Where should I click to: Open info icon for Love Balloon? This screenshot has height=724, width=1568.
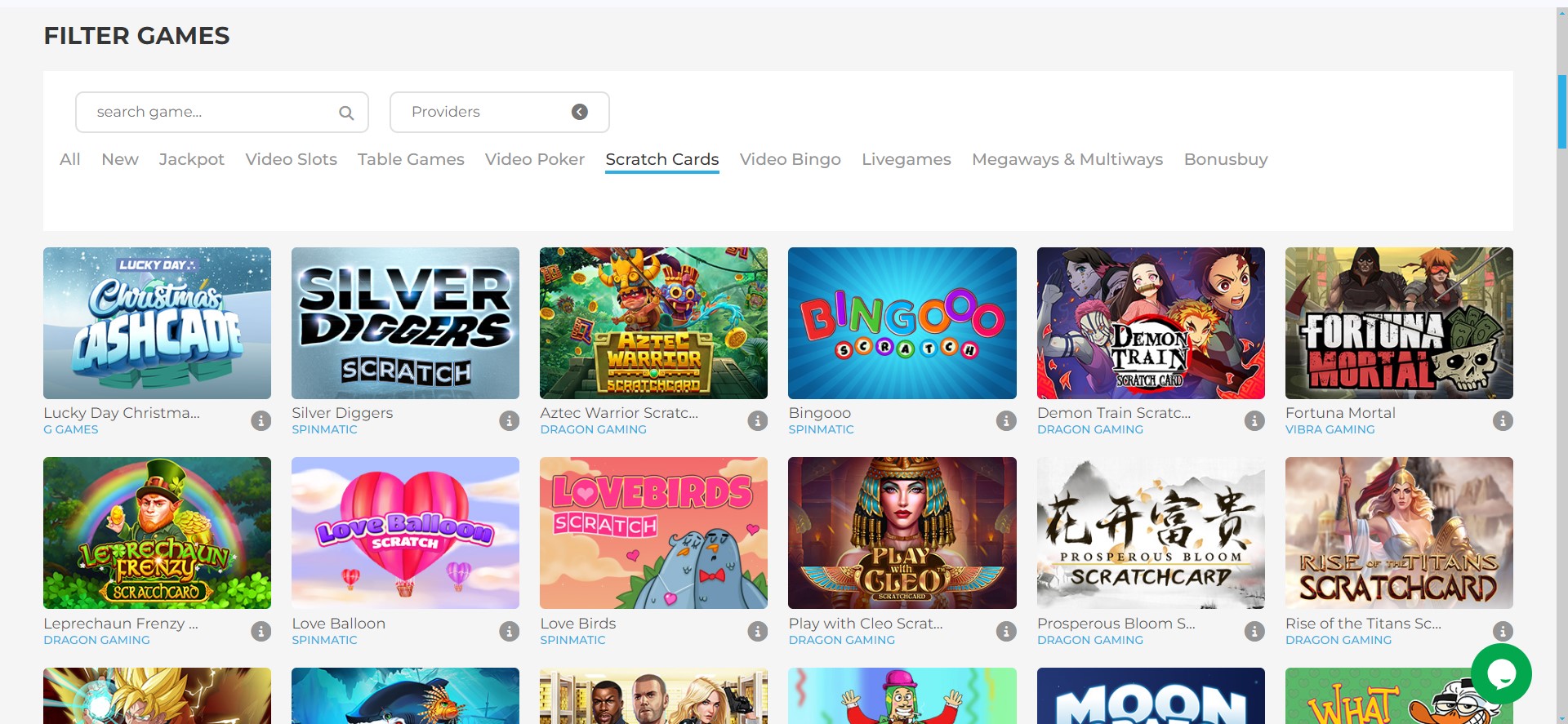click(x=510, y=632)
